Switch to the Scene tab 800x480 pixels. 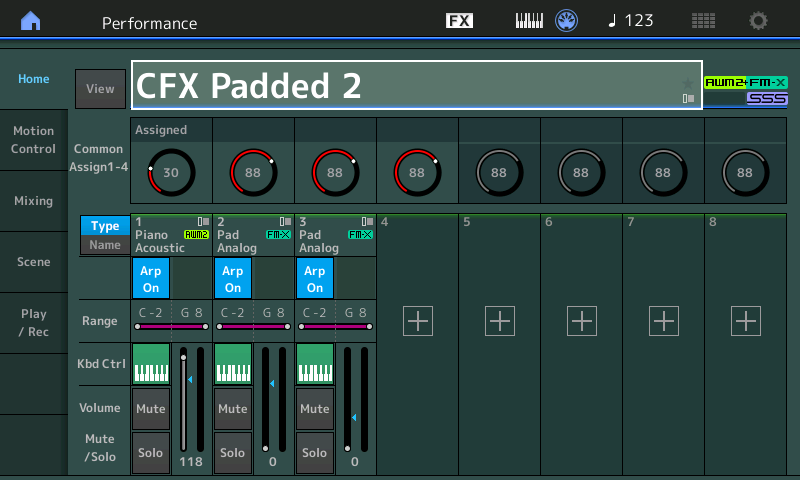pyautogui.click(x=33, y=262)
